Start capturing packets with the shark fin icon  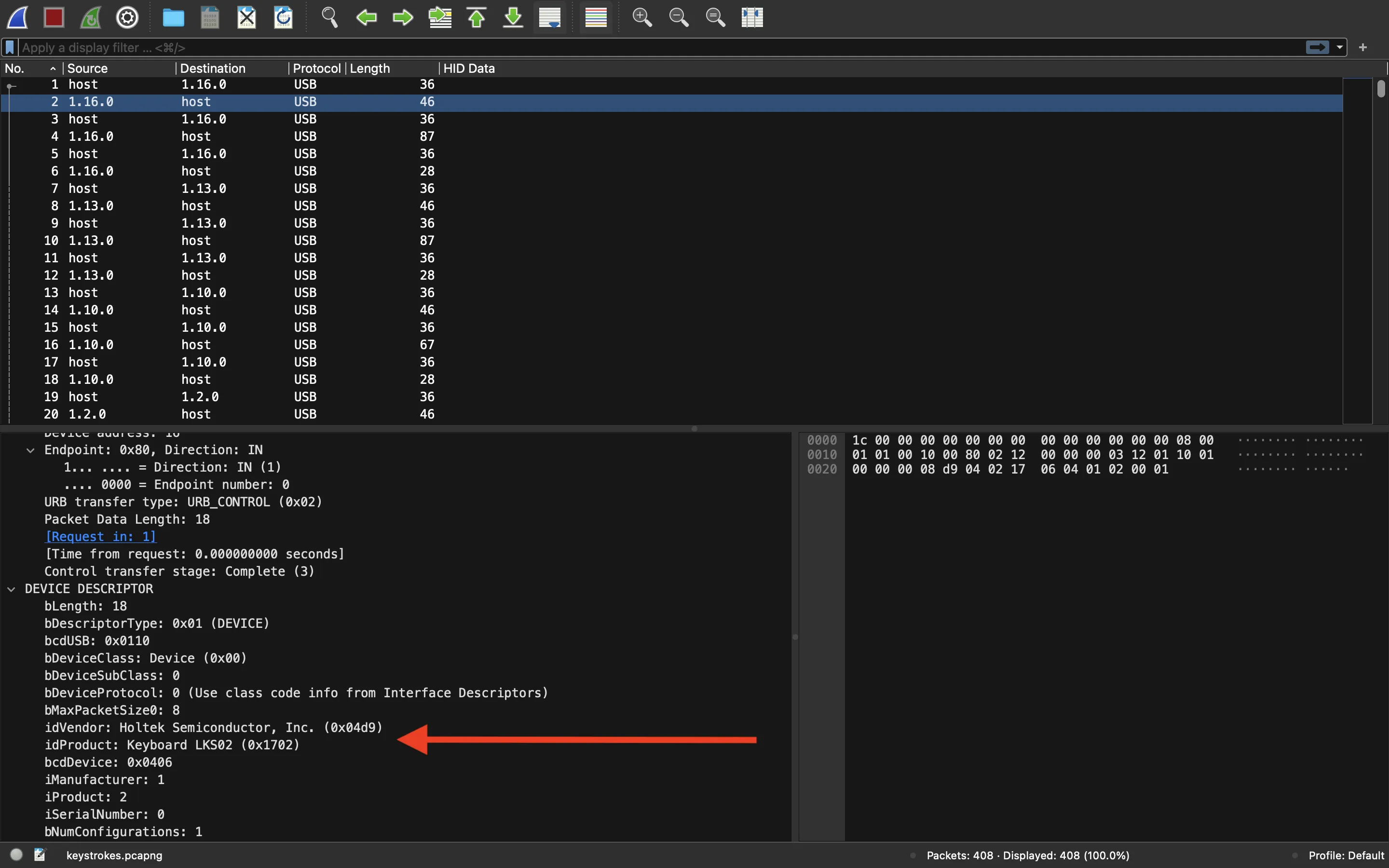[x=18, y=17]
